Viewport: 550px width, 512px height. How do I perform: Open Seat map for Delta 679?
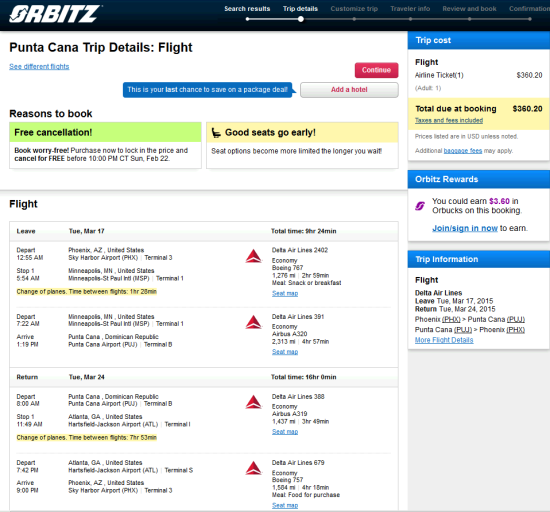pyautogui.click(x=285, y=505)
